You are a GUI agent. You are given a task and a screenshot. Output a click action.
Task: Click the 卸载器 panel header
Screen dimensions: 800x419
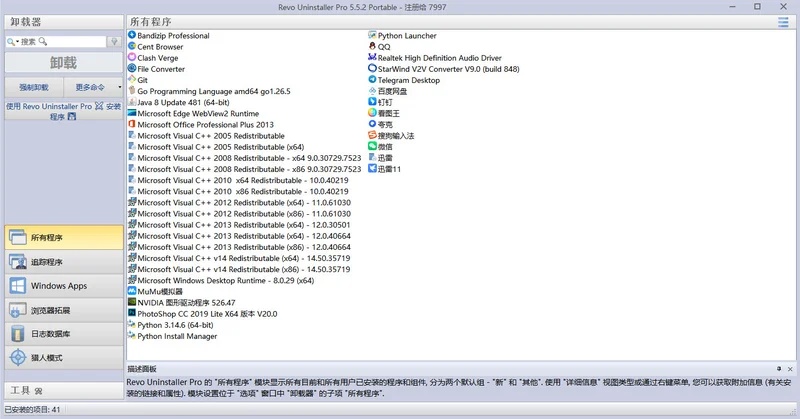tap(64, 22)
